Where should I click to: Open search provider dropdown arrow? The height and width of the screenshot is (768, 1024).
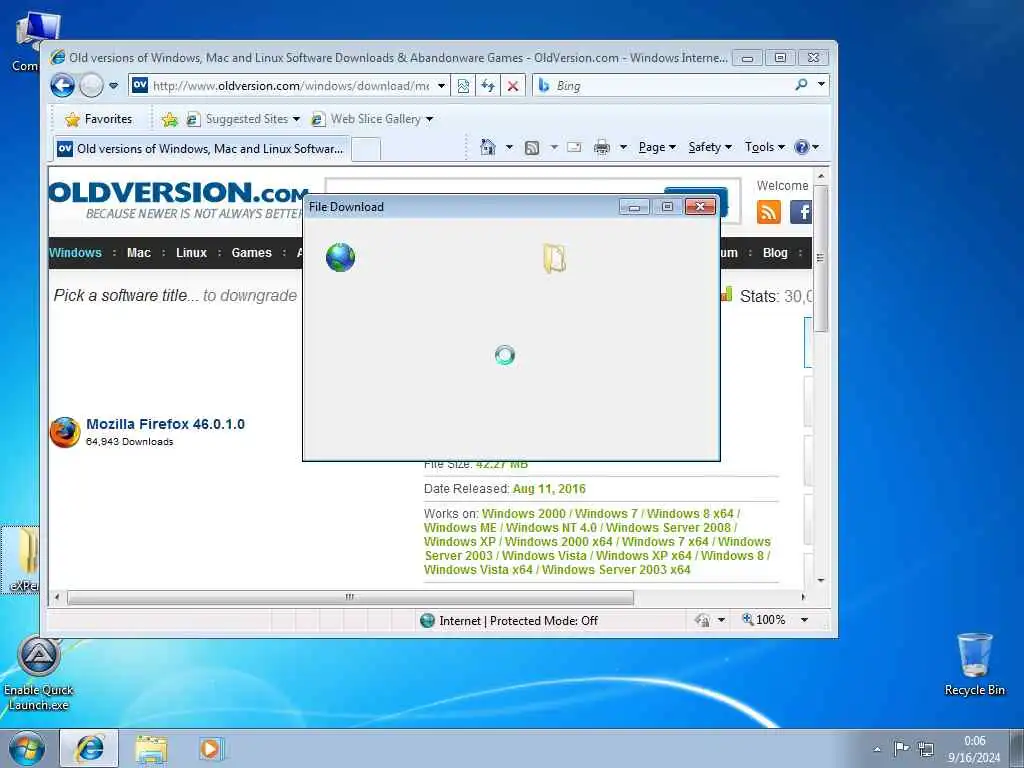[x=821, y=85]
